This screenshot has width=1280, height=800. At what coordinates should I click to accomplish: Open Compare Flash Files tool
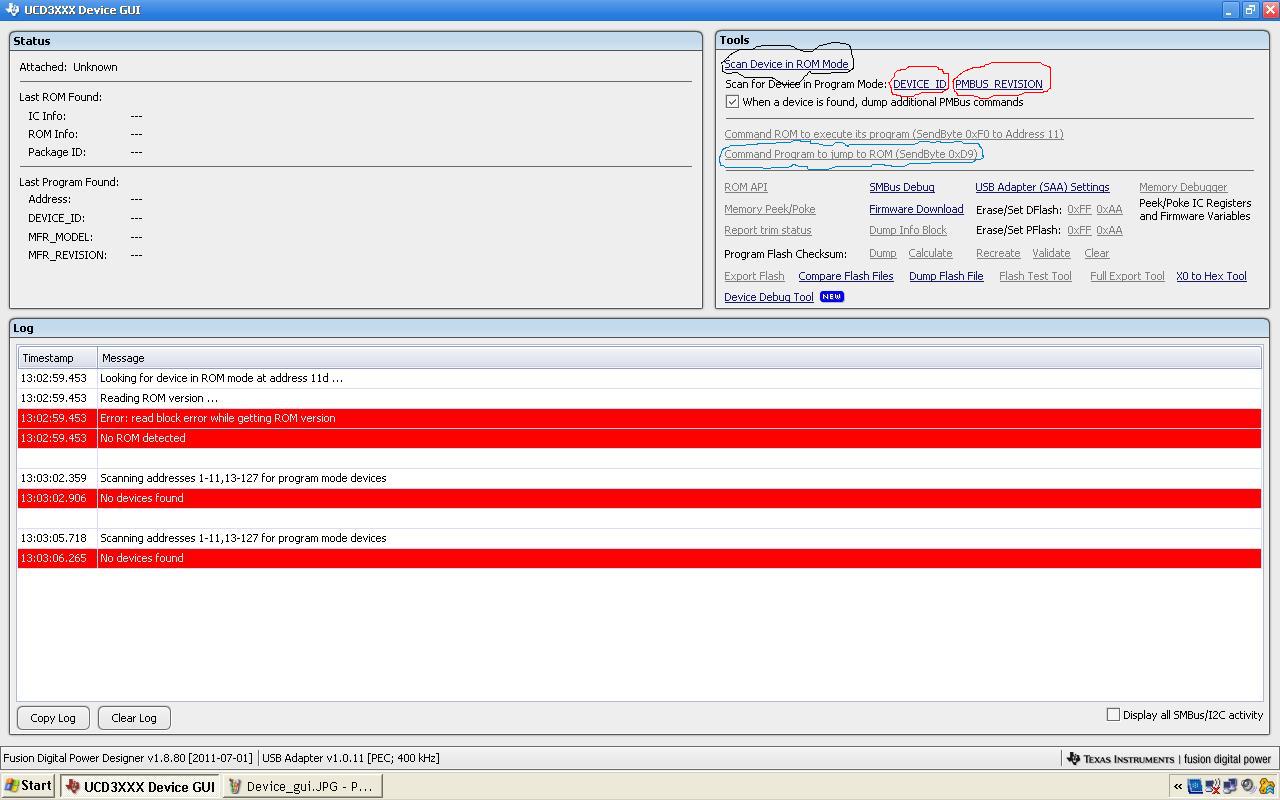845,276
